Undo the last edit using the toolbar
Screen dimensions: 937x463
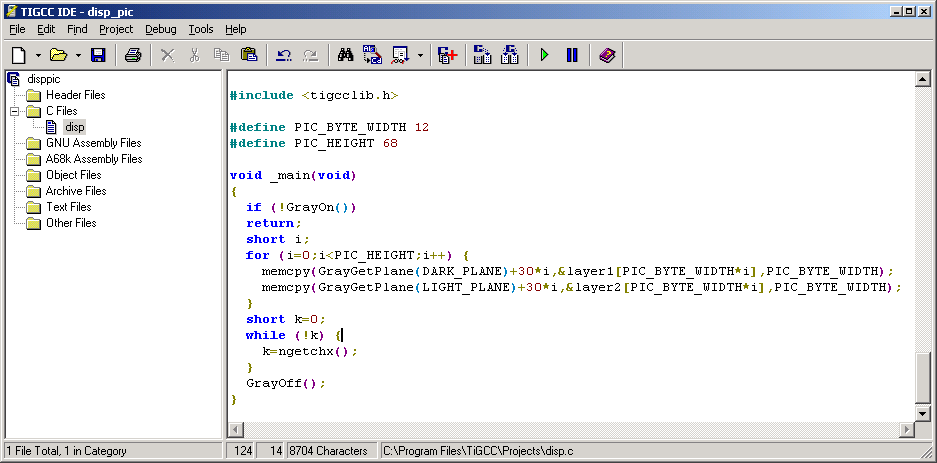[x=283, y=56]
